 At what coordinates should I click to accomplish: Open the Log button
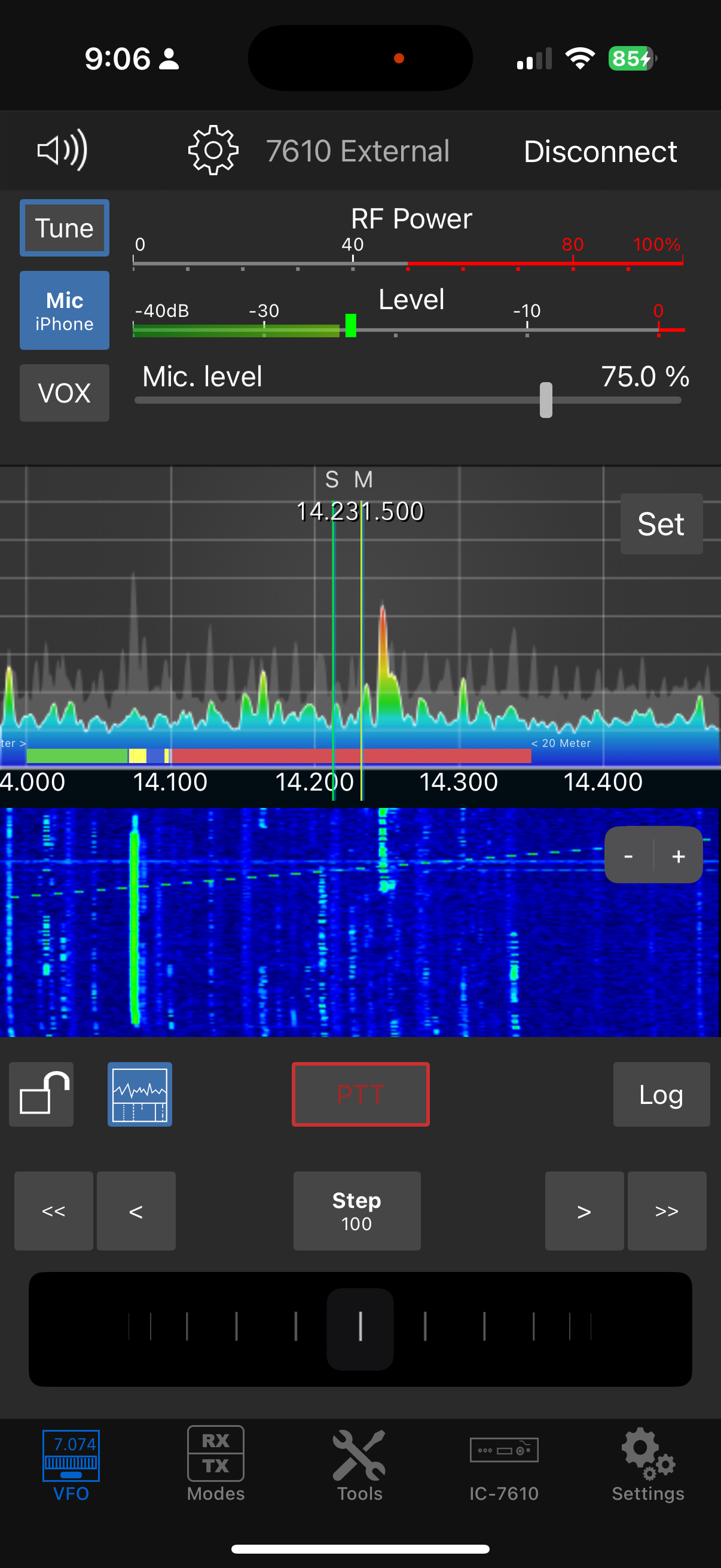point(661,1094)
